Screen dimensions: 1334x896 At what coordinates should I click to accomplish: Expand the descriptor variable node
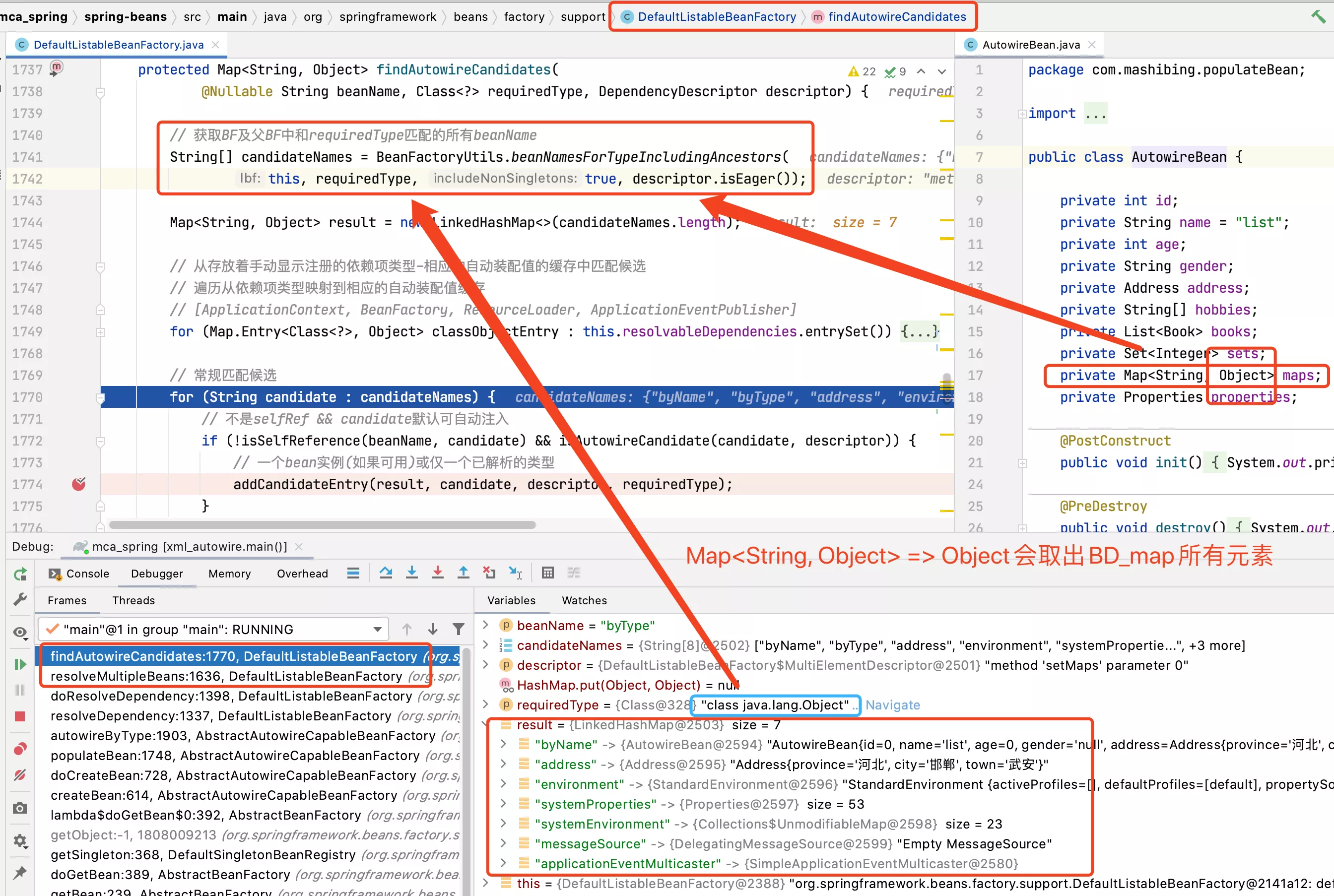[x=485, y=665]
